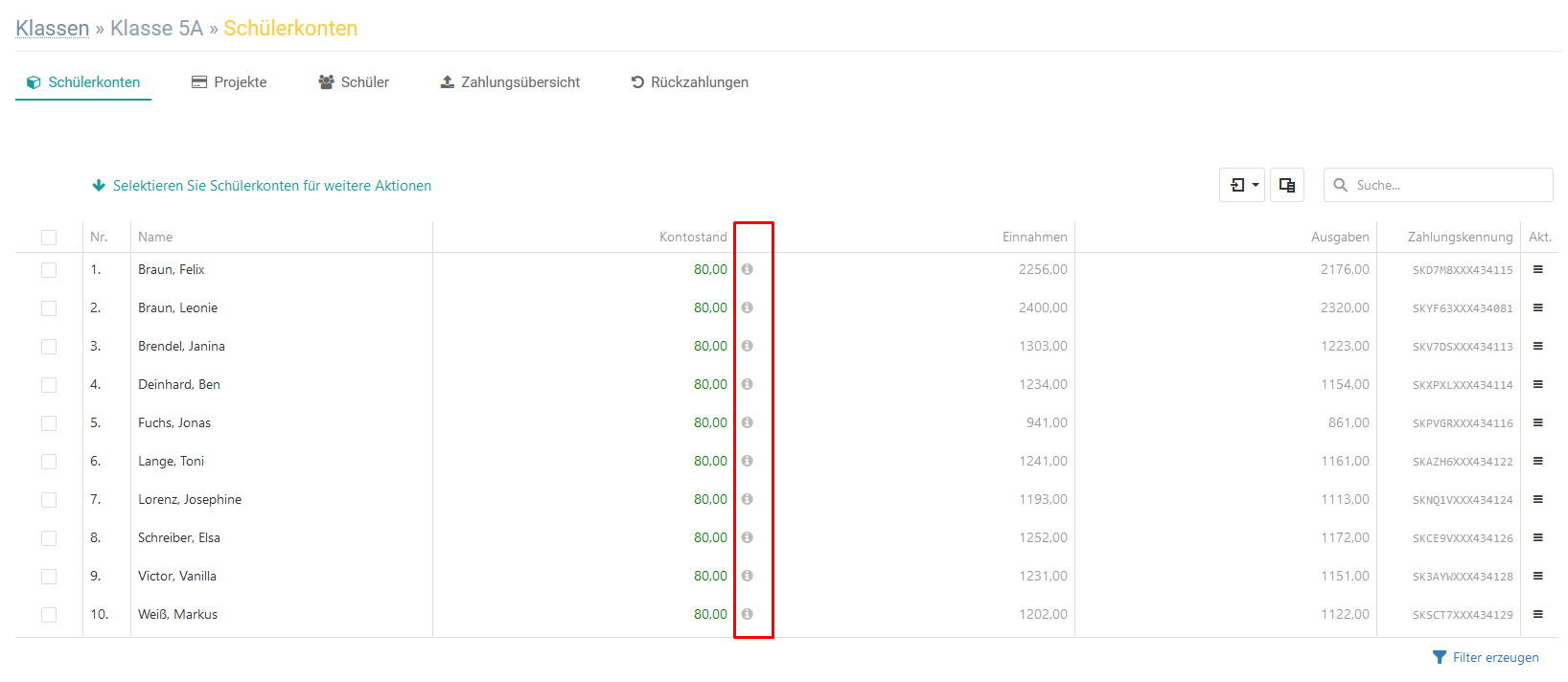This screenshot has width=1568, height=682.
Task: Open the Schüler tab
Action: click(x=354, y=82)
